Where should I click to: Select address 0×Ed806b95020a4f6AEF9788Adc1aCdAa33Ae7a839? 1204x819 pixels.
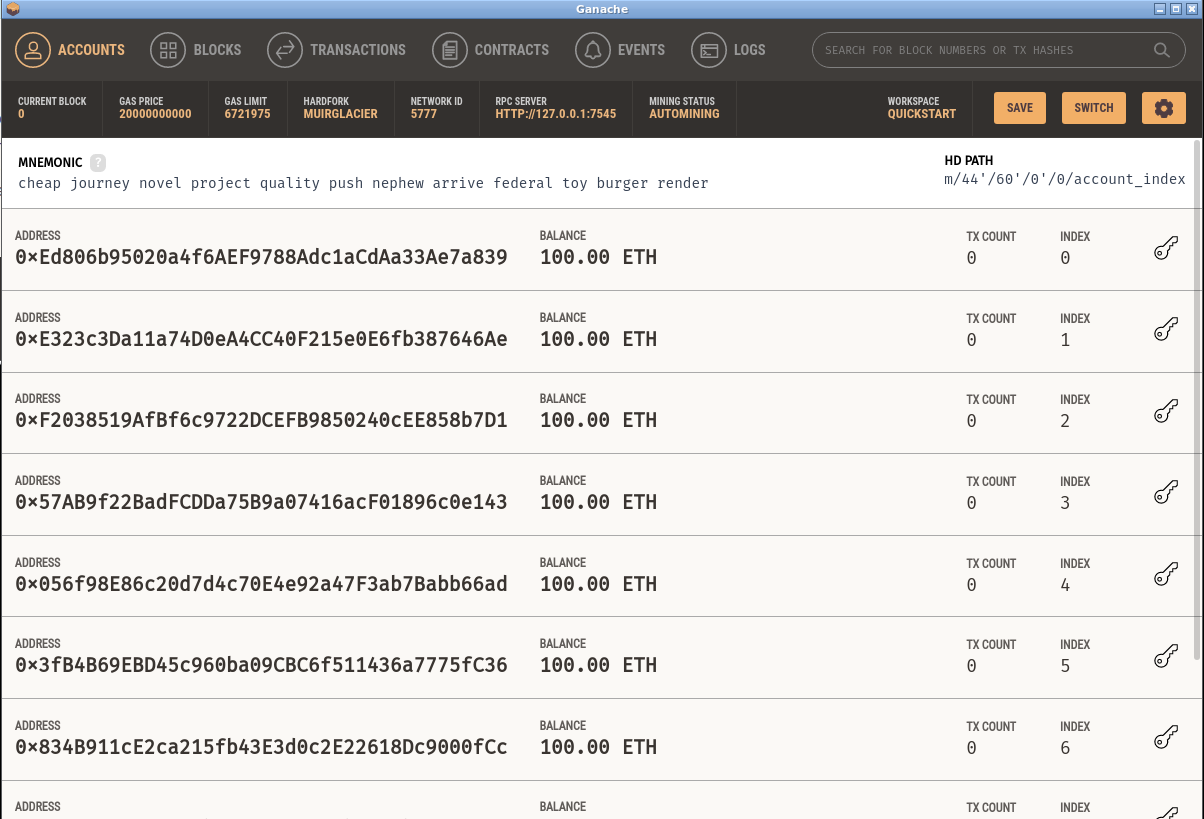261,258
